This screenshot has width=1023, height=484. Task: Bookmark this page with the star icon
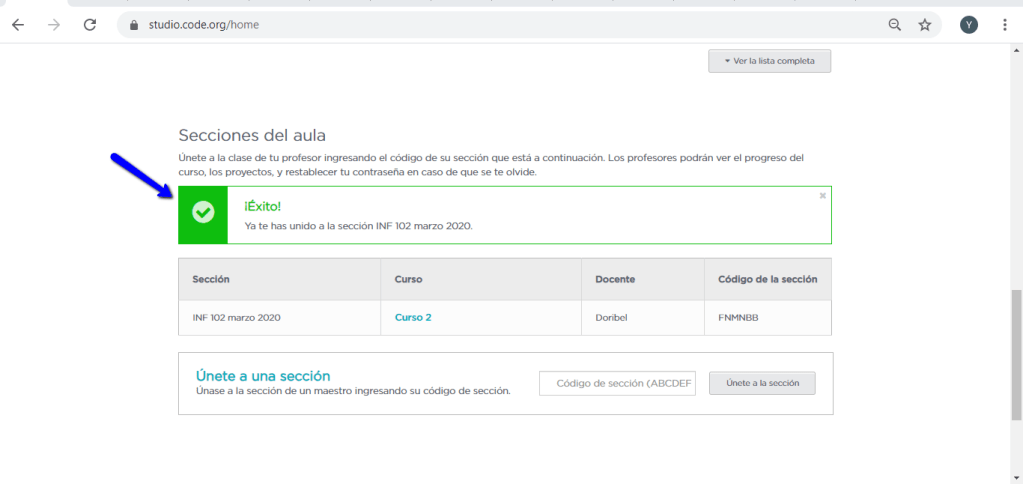point(925,25)
